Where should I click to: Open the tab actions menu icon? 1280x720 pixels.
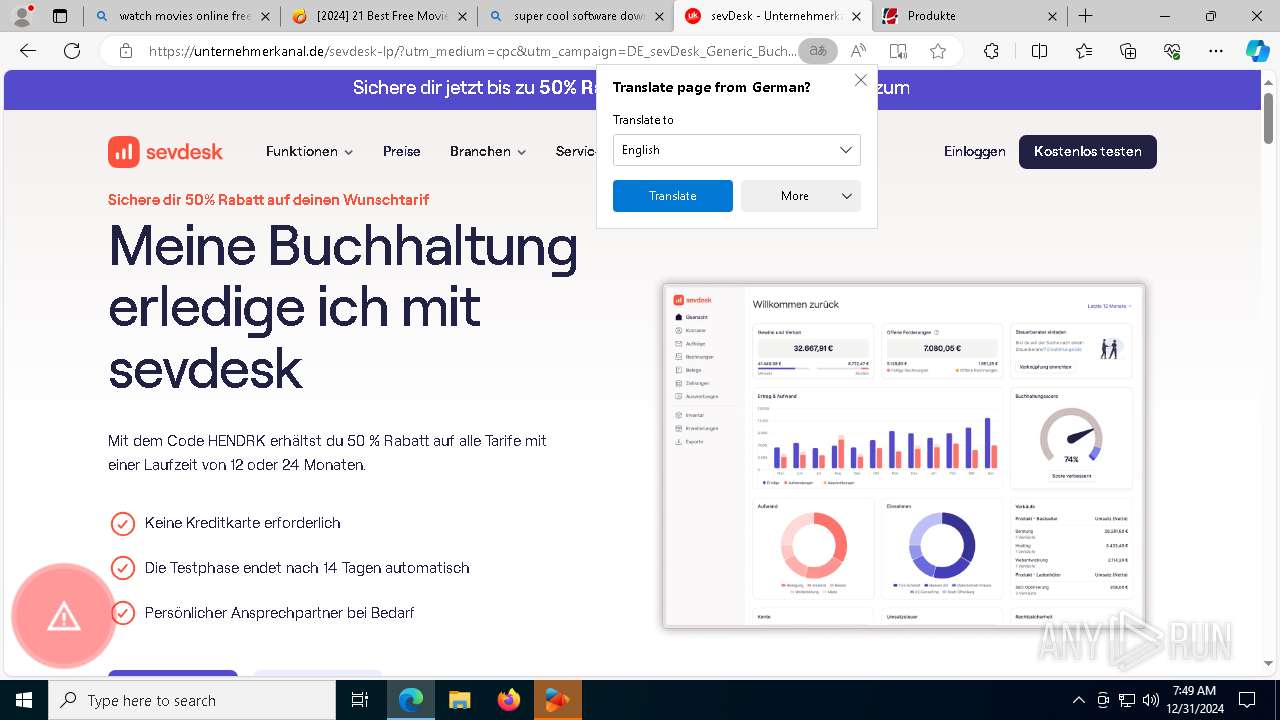pos(60,16)
